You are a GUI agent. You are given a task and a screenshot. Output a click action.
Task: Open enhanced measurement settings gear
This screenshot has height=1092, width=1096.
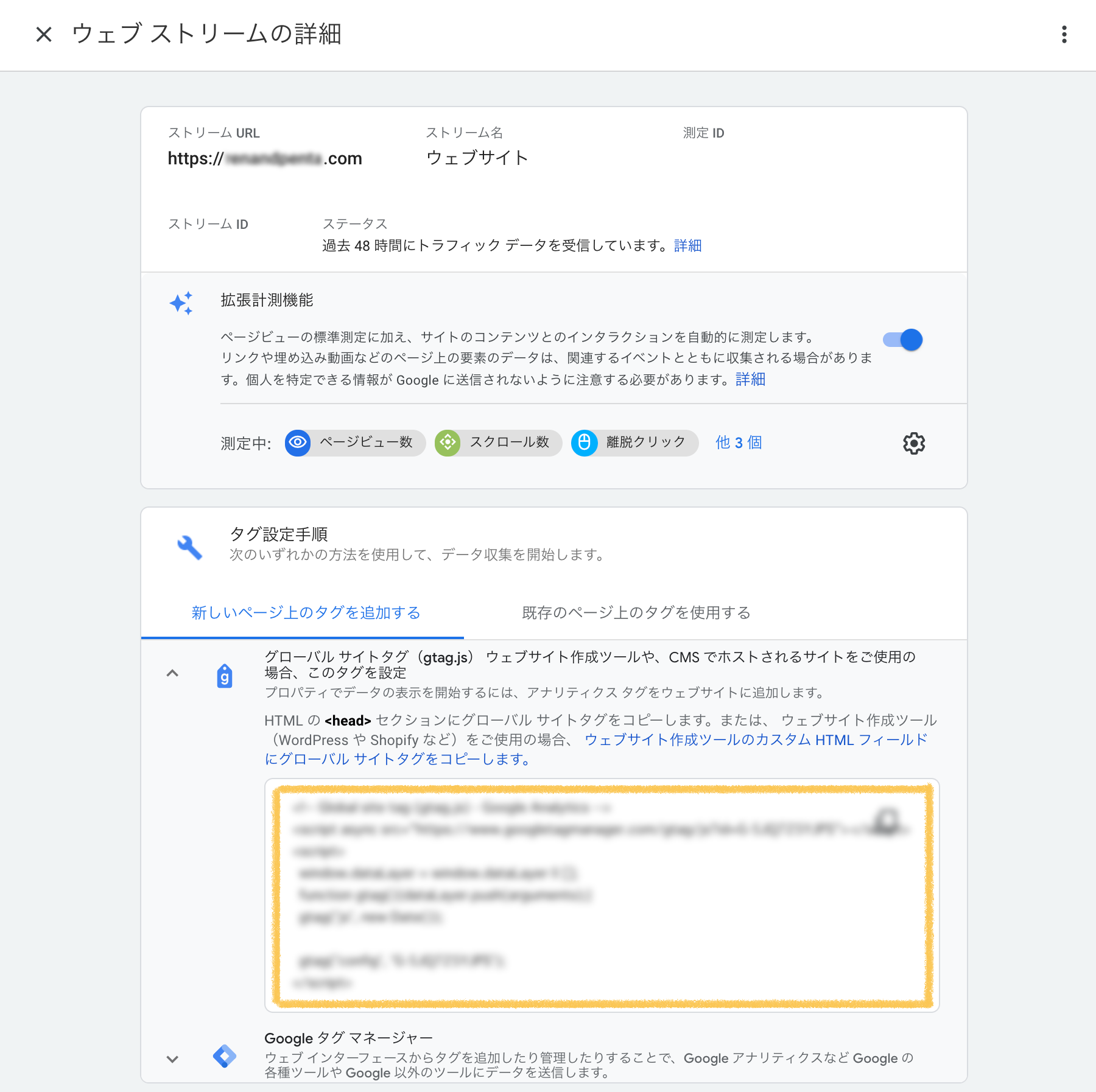(x=913, y=443)
